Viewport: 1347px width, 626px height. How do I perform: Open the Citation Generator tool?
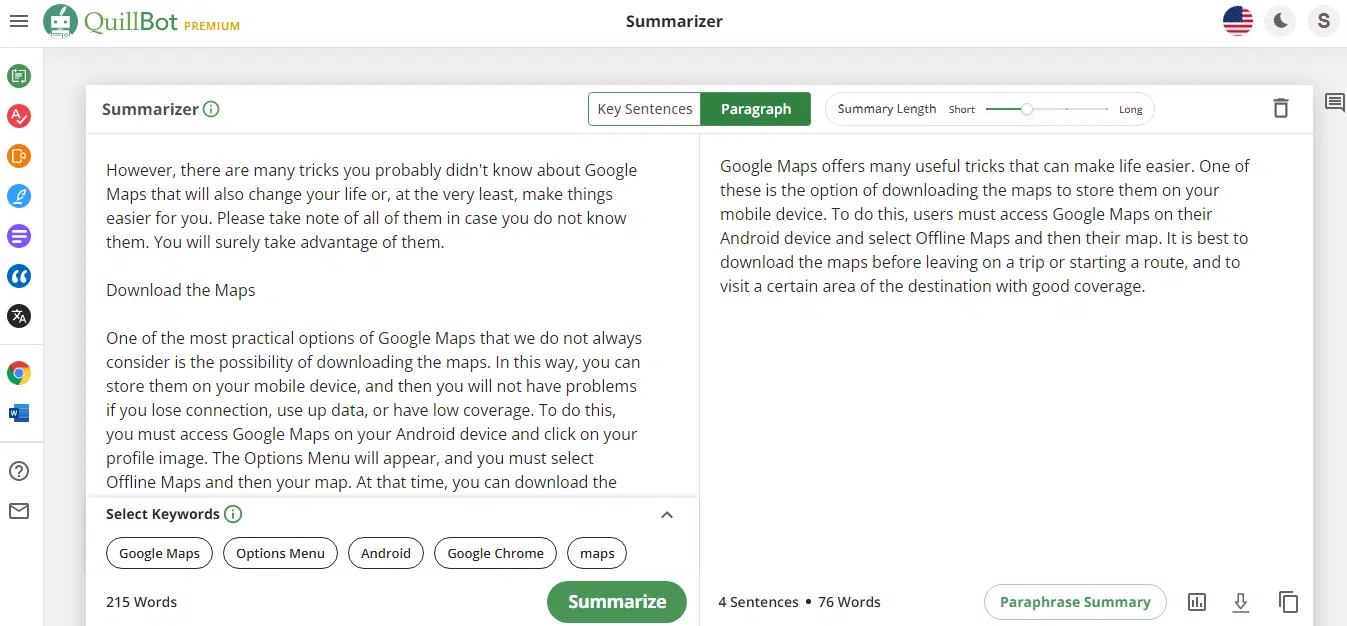pos(20,276)
